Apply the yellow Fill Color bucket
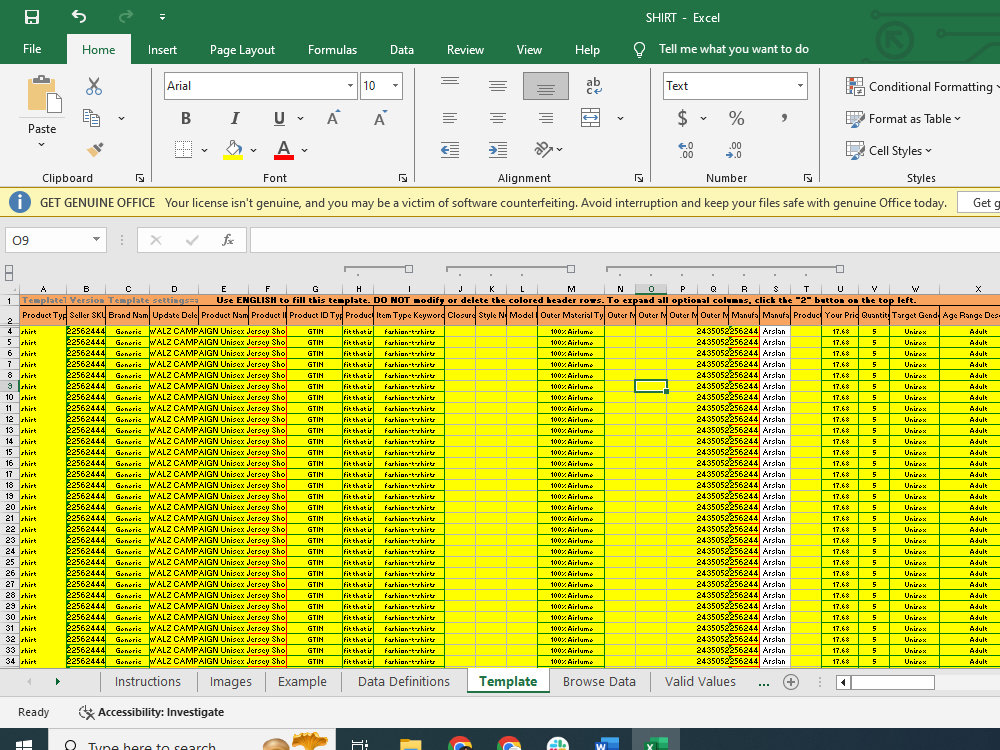The height and width of the screenshot is (750, 1000). click(233, 150)
